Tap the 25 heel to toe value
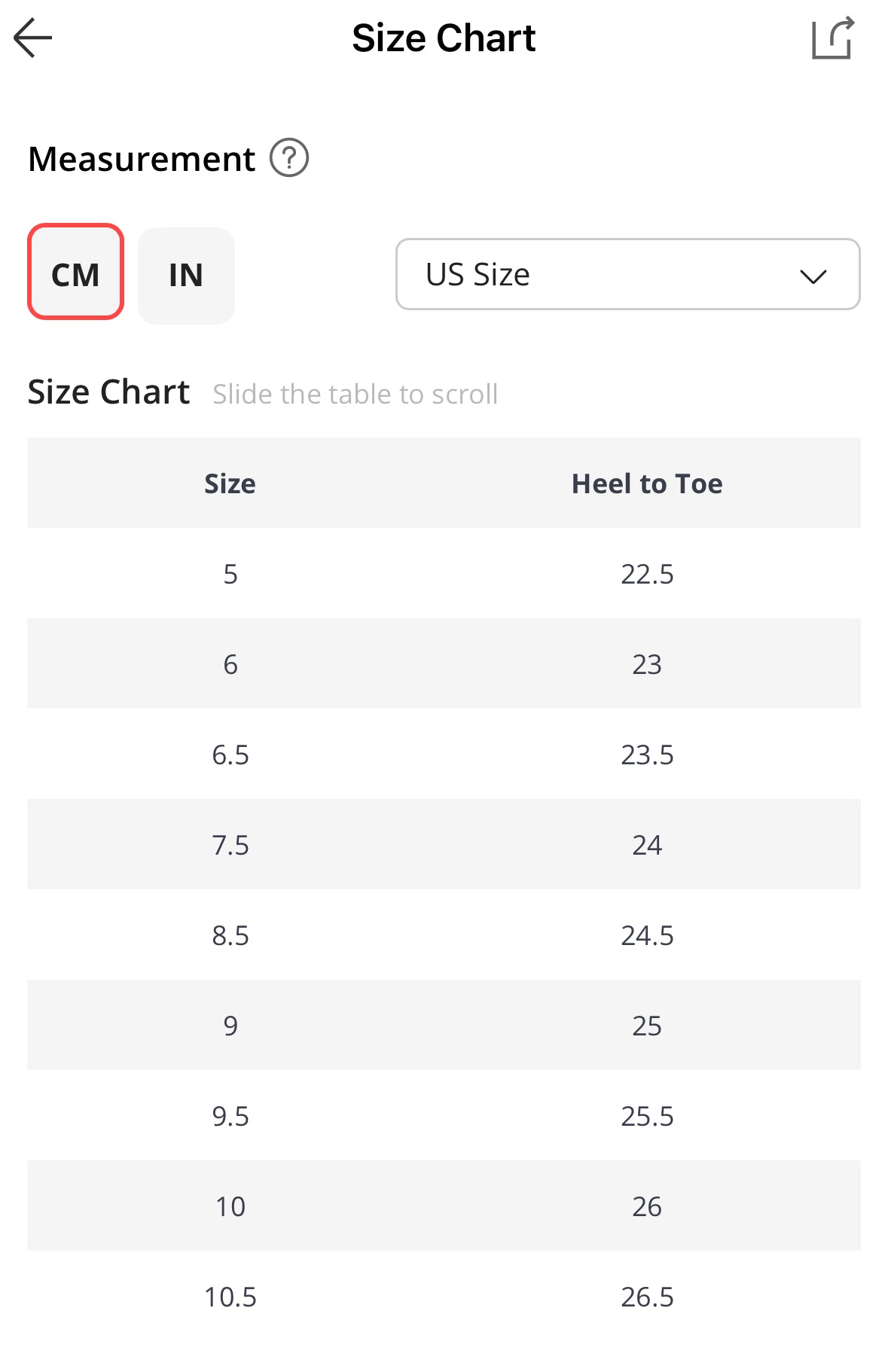The image size is (888, 1372). pyautogui.click(x=646, y=1026)
